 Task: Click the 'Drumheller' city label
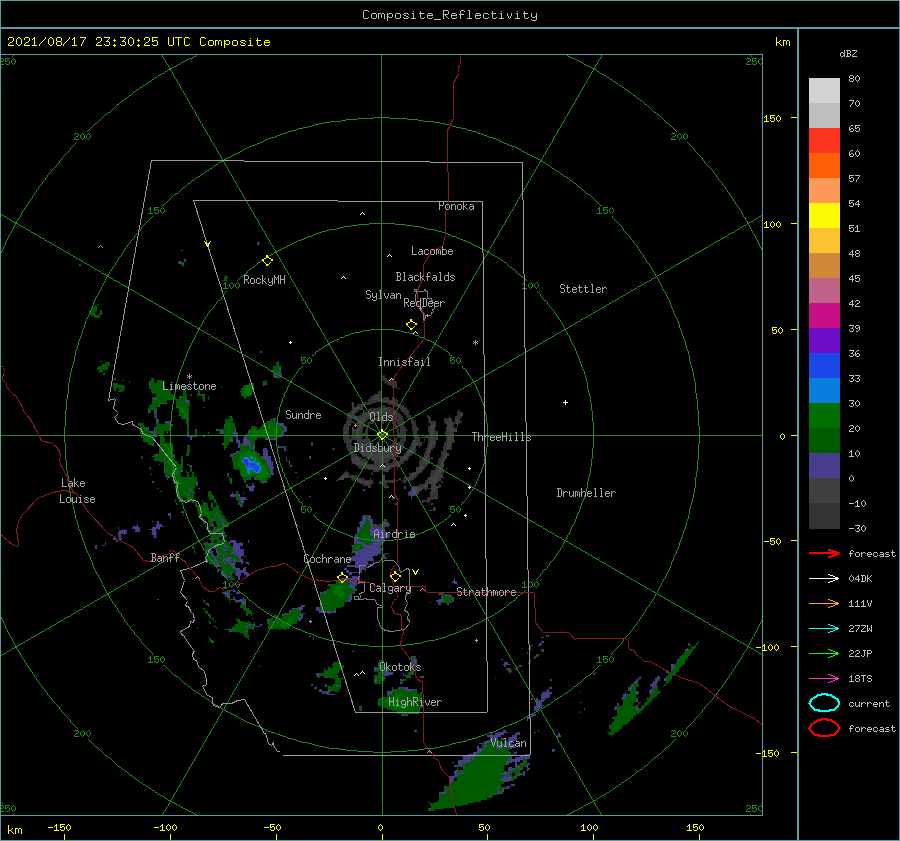[586, 493]
